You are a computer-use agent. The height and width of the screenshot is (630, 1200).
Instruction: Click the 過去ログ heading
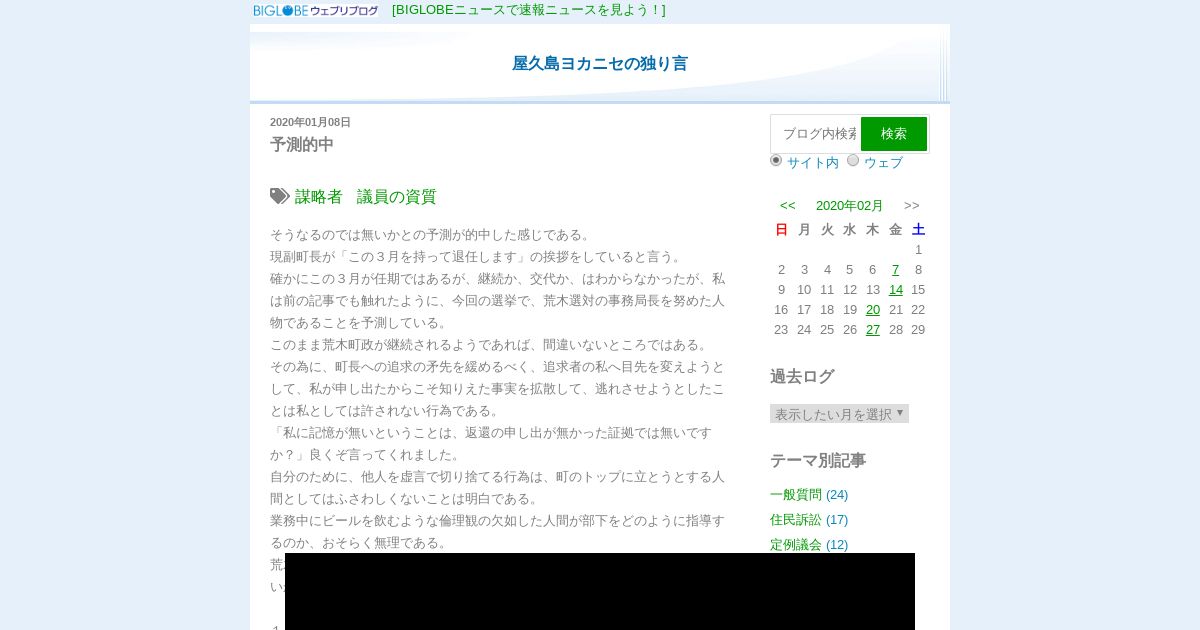(x=802, y=376)
